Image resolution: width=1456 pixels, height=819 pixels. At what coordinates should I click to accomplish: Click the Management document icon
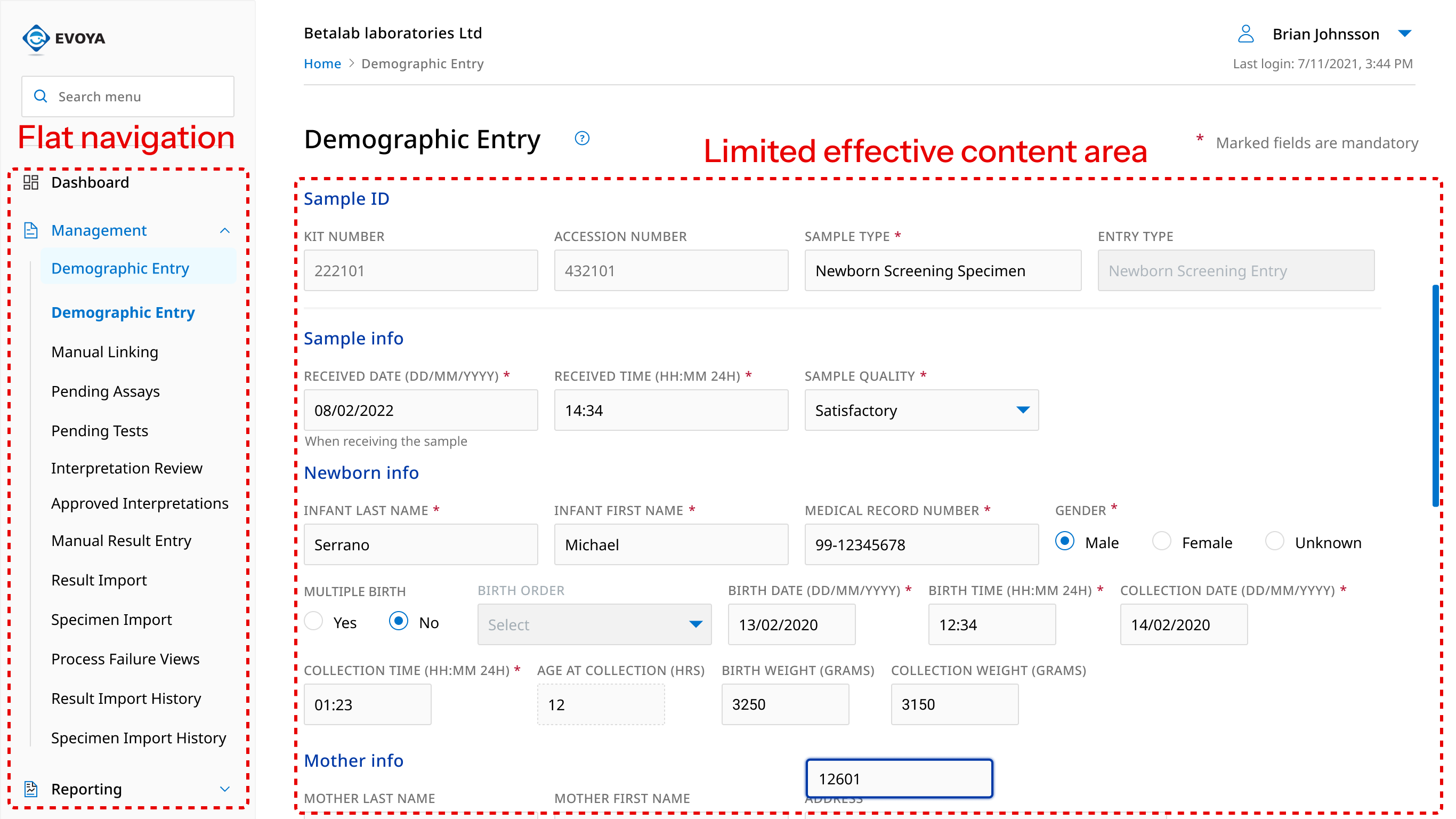tap(31, 230)
